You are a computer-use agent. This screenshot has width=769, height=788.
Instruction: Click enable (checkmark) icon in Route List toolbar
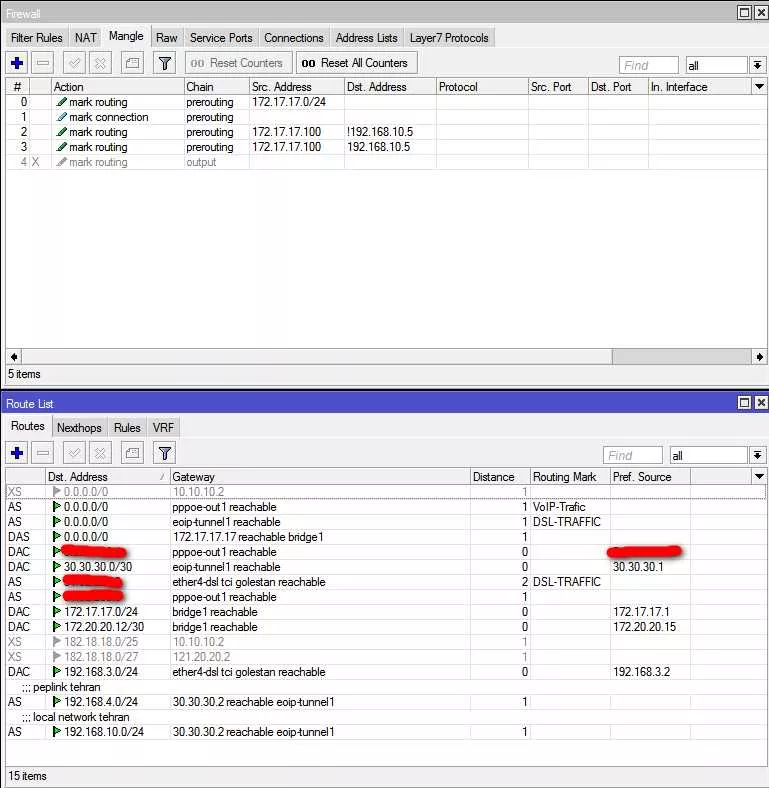click(74, 453)
